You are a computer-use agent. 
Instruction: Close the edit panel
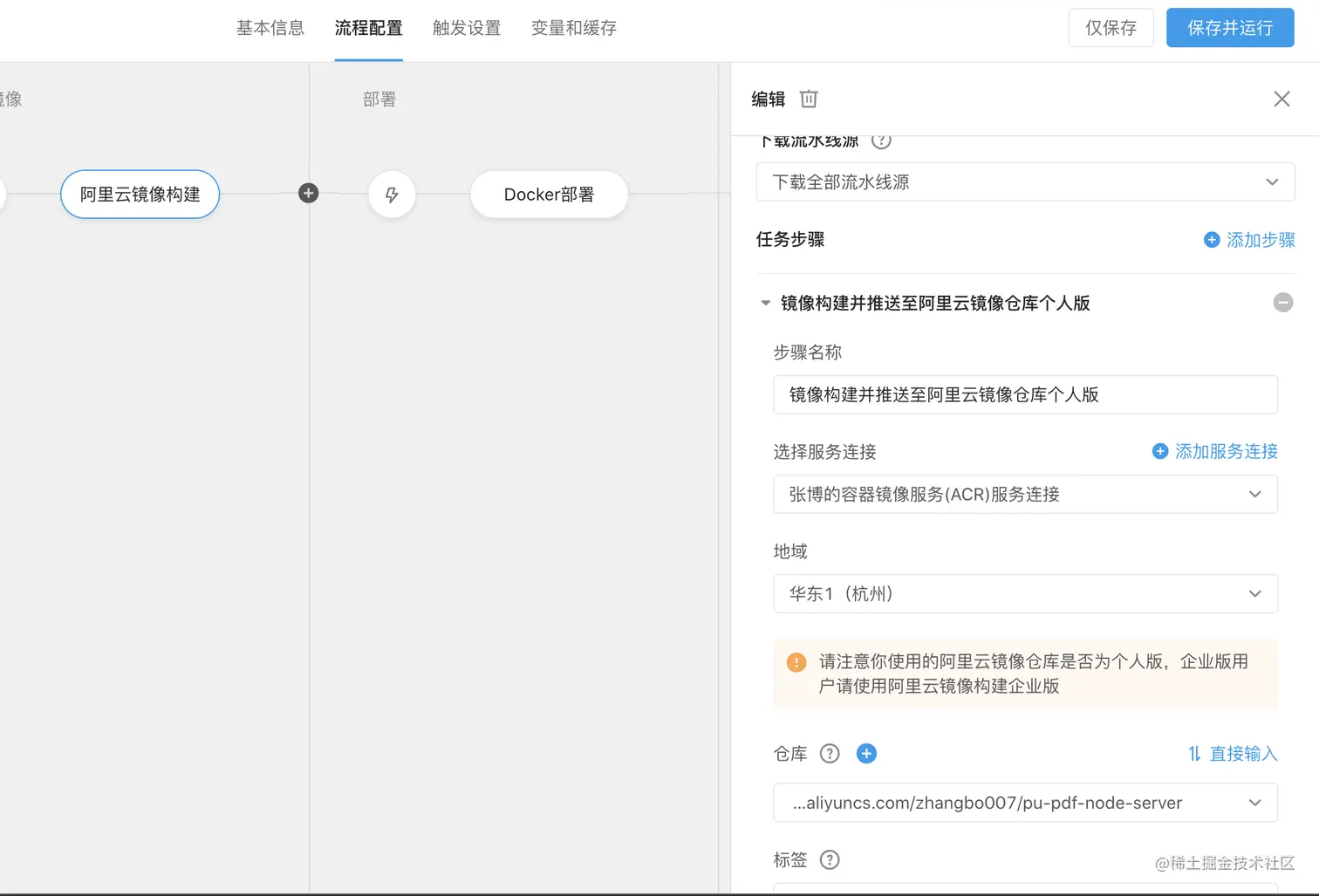point(1281,99)
